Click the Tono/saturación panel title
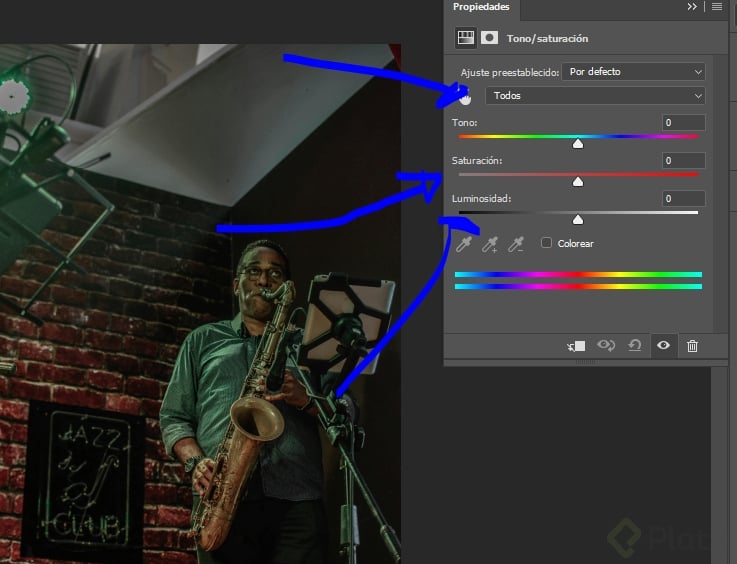 tap(547, 39)
